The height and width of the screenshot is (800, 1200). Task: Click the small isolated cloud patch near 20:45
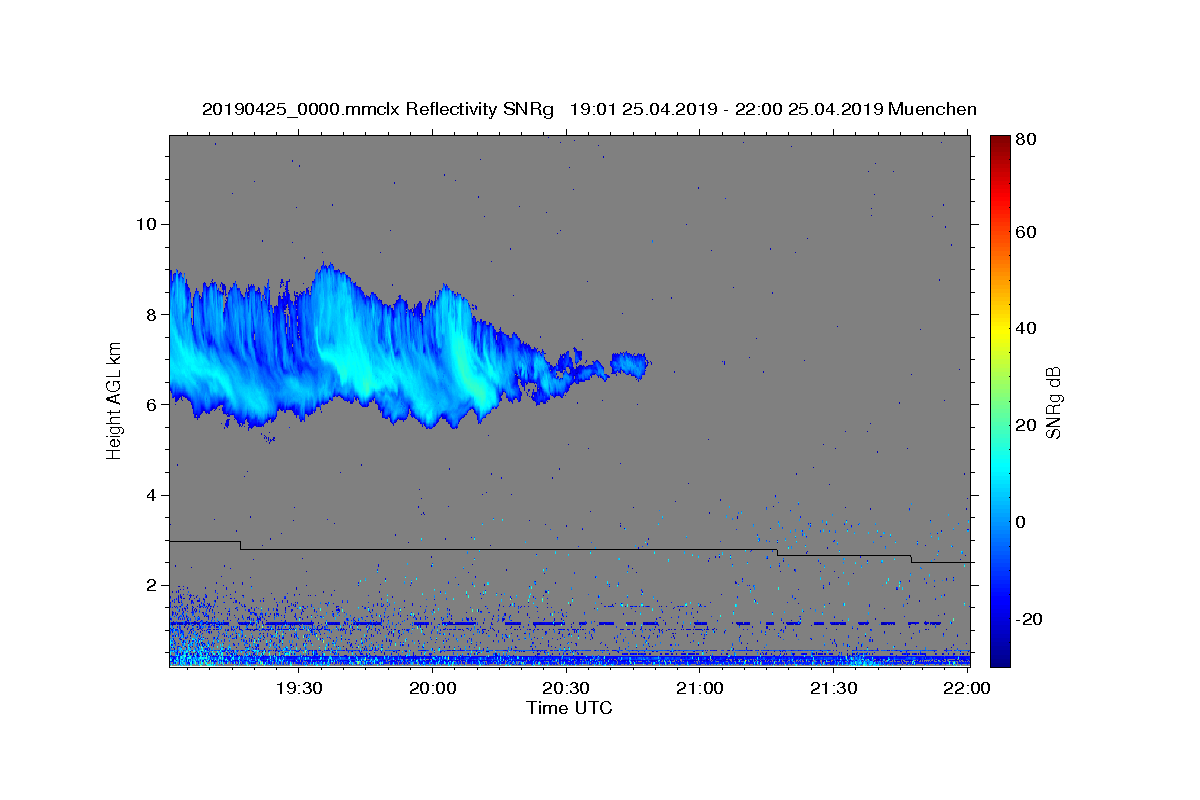point(630,364)
